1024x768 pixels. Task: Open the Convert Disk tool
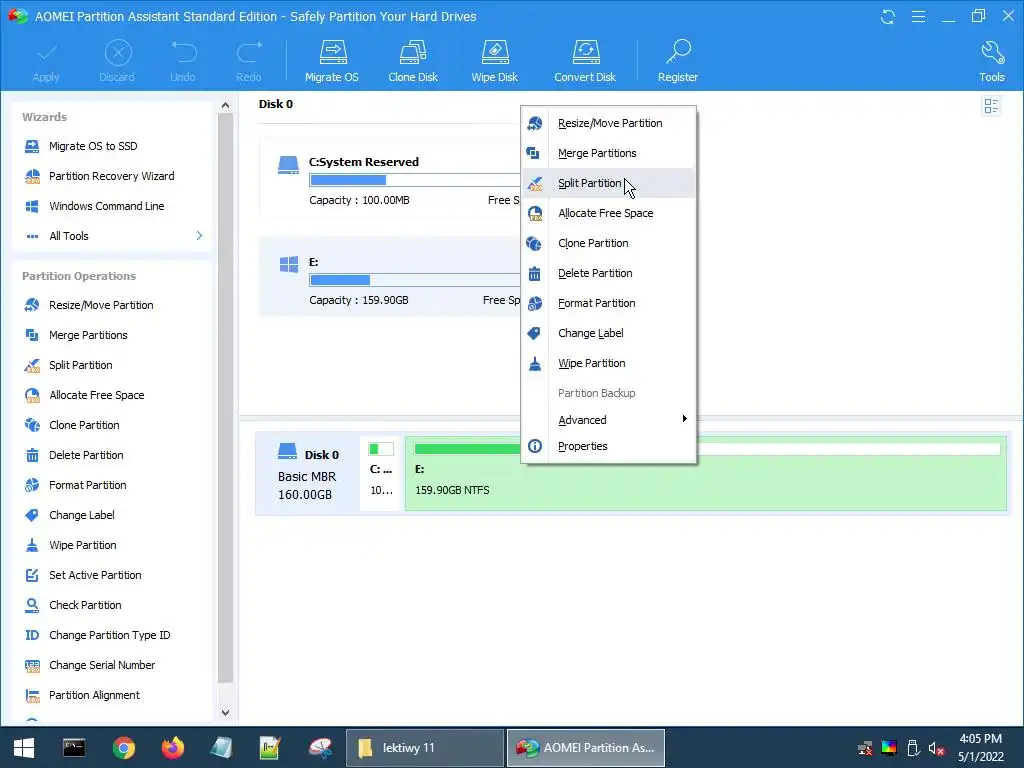coord(585,61)
